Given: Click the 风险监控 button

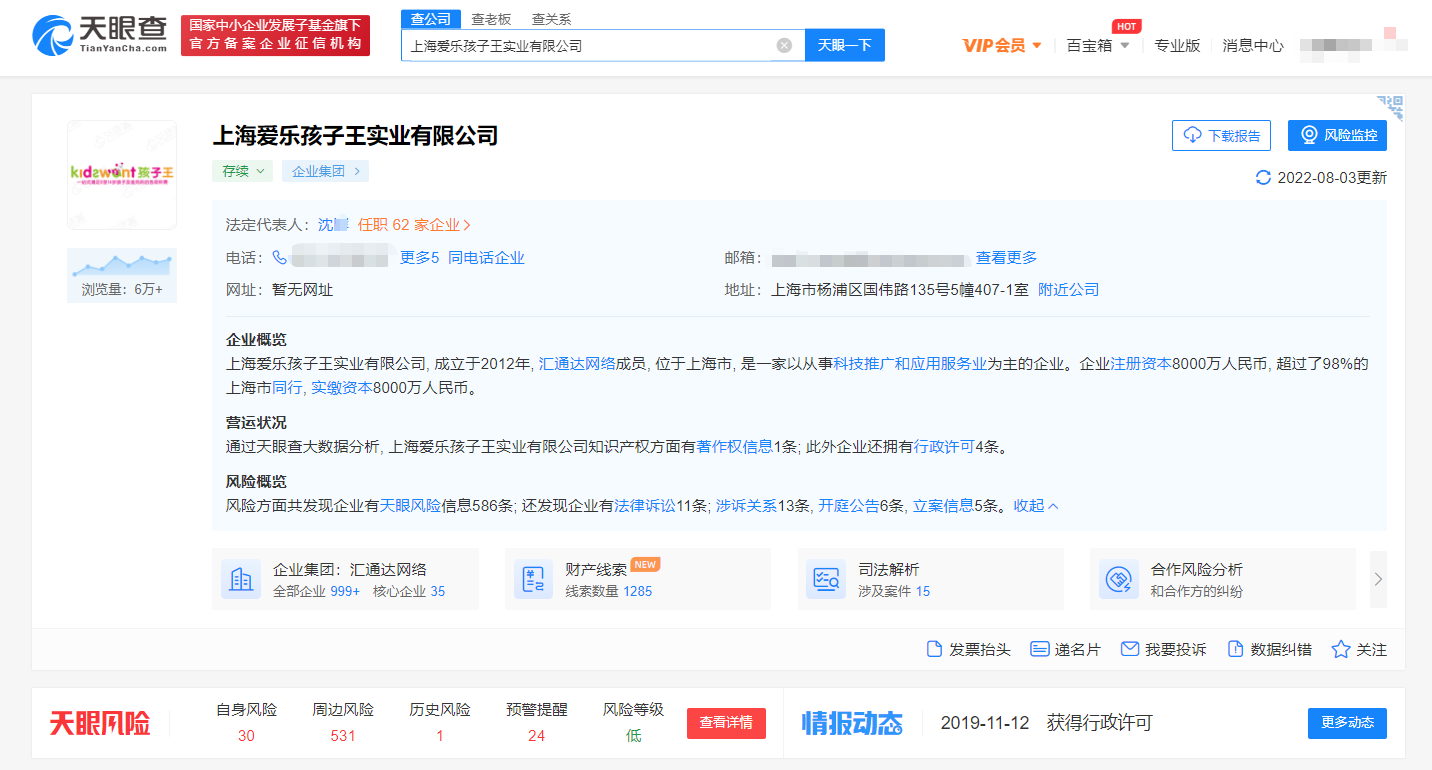Looking at the screenshot, I should (1337, 135).
